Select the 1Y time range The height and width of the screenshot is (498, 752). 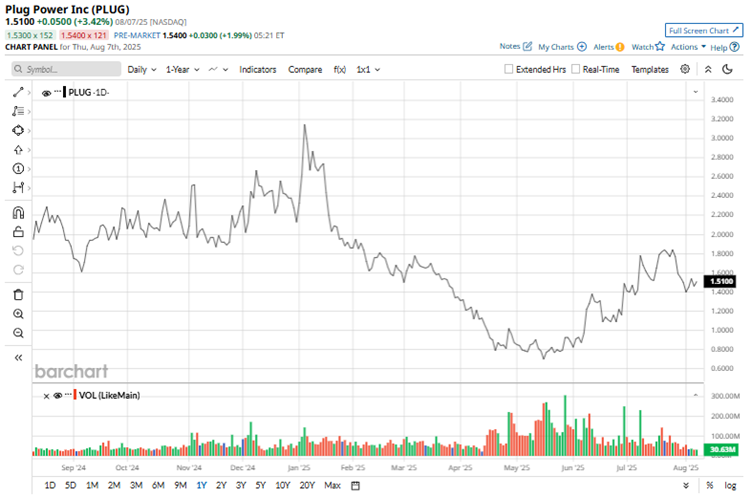coord(201,486)
